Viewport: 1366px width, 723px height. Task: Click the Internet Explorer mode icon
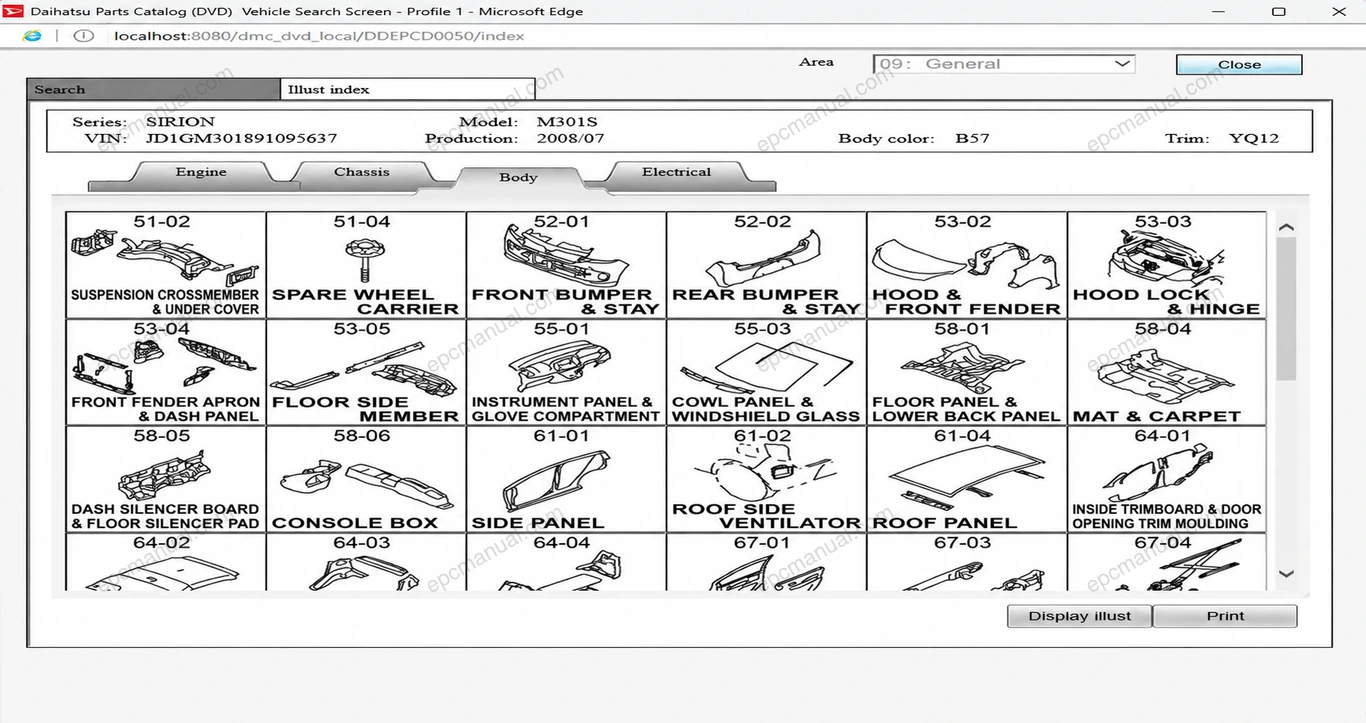(33, 36)
